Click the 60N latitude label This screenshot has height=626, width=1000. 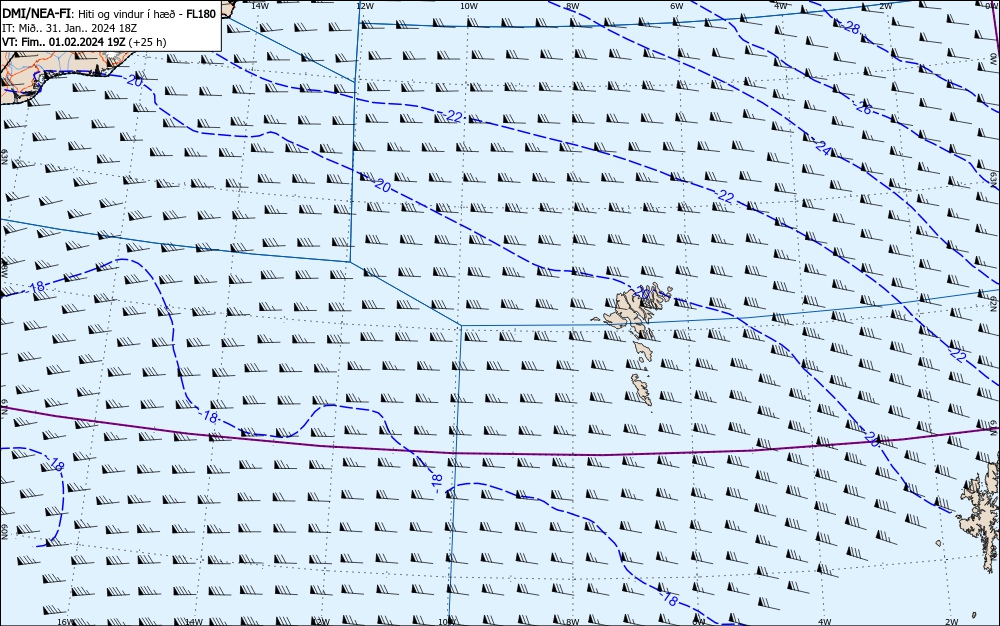[4, 532]
